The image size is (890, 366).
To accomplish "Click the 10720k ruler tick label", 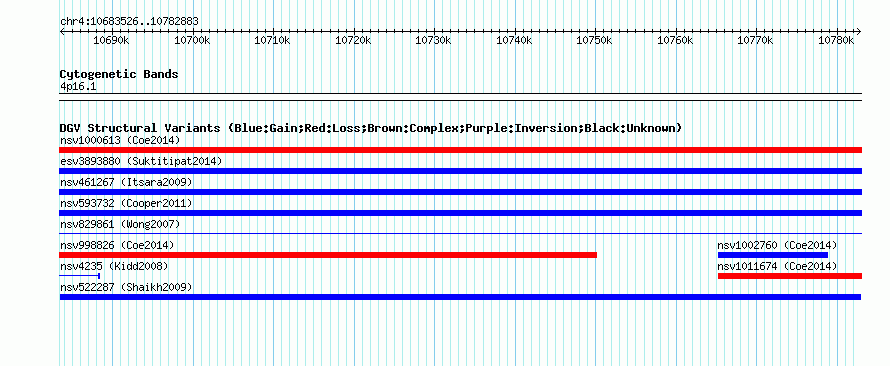I will pyautogui.click(x=353, y=41).
